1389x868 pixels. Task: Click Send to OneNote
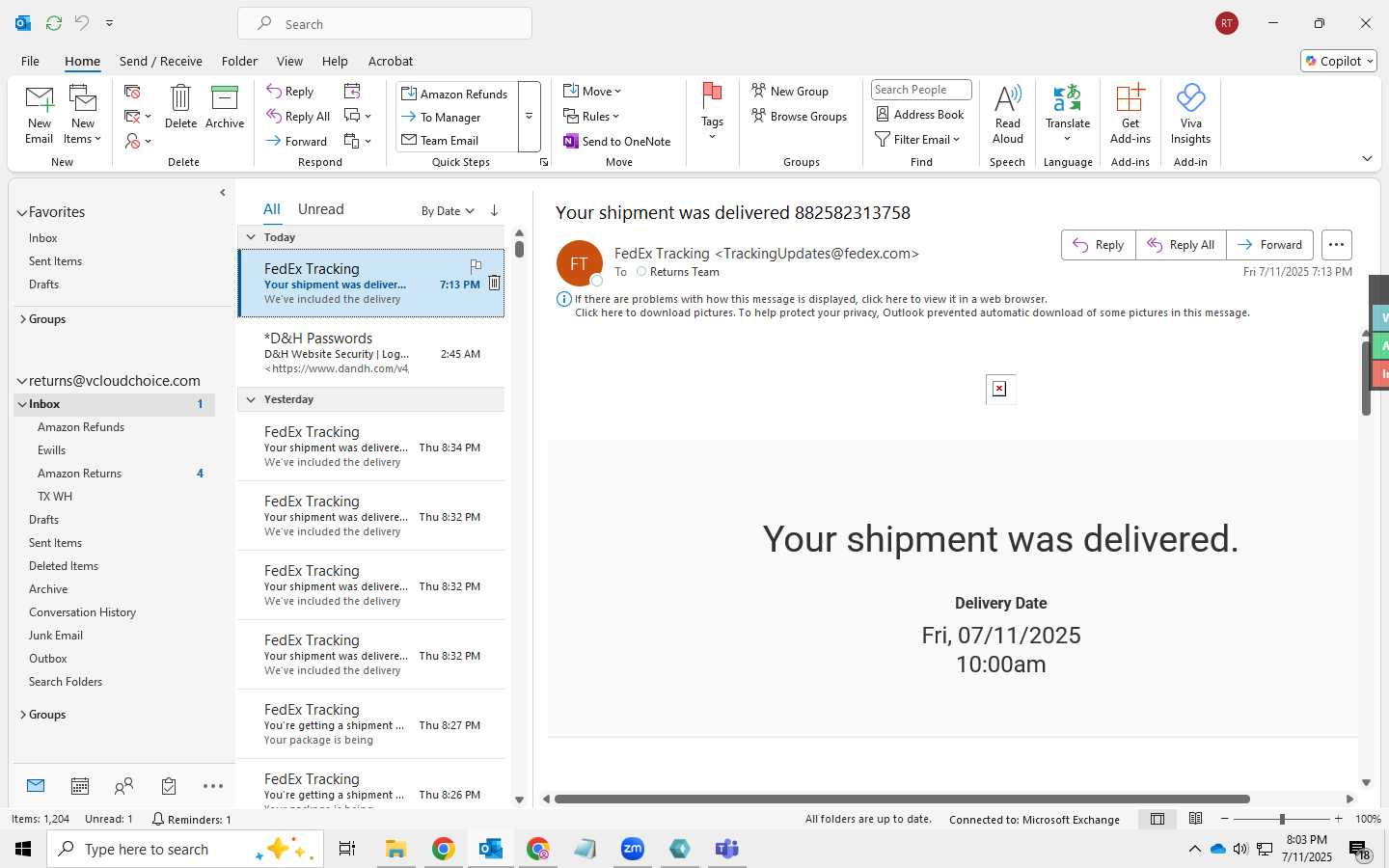[617, 141]
